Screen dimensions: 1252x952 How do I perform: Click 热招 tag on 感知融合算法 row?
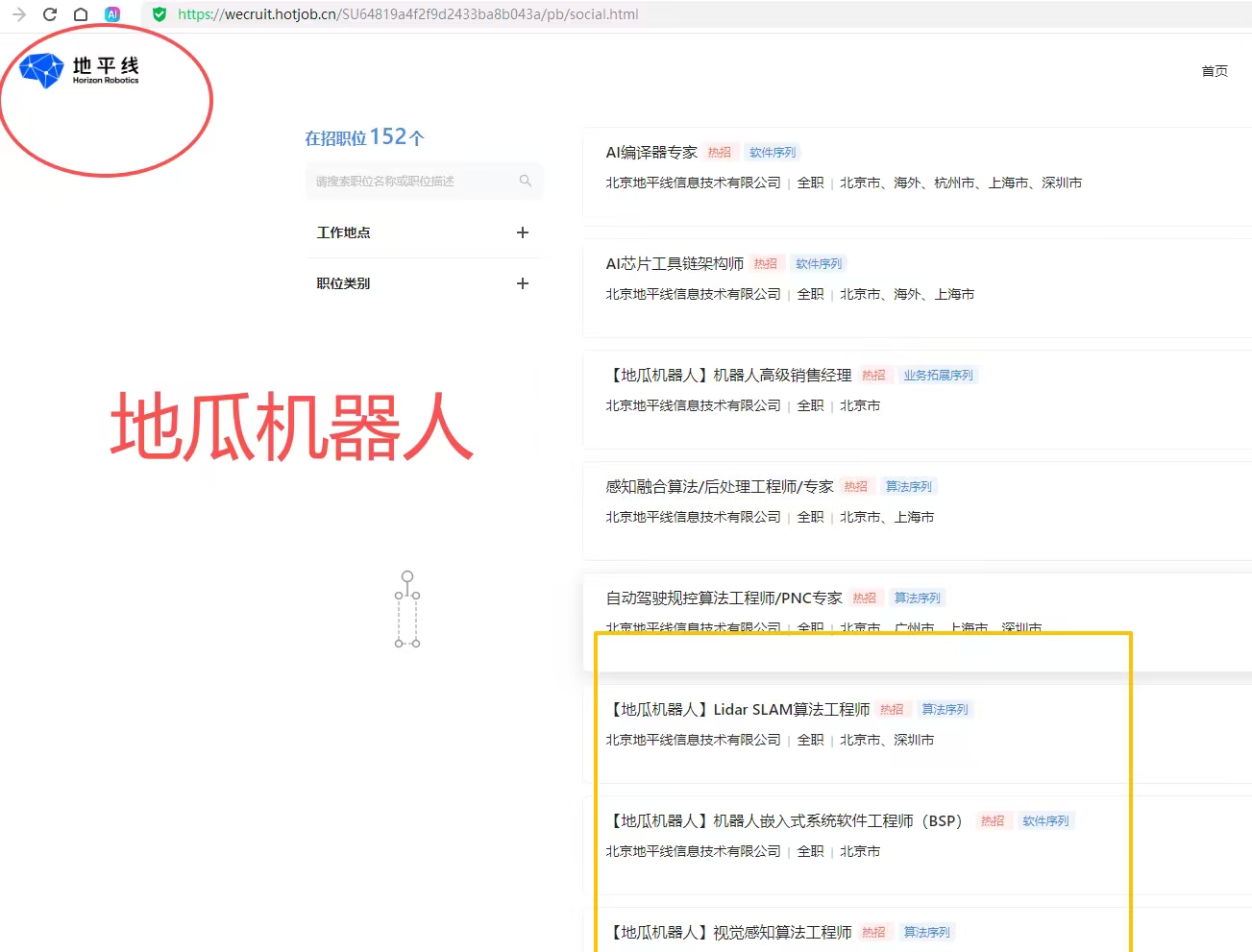[x=856, y=486]
